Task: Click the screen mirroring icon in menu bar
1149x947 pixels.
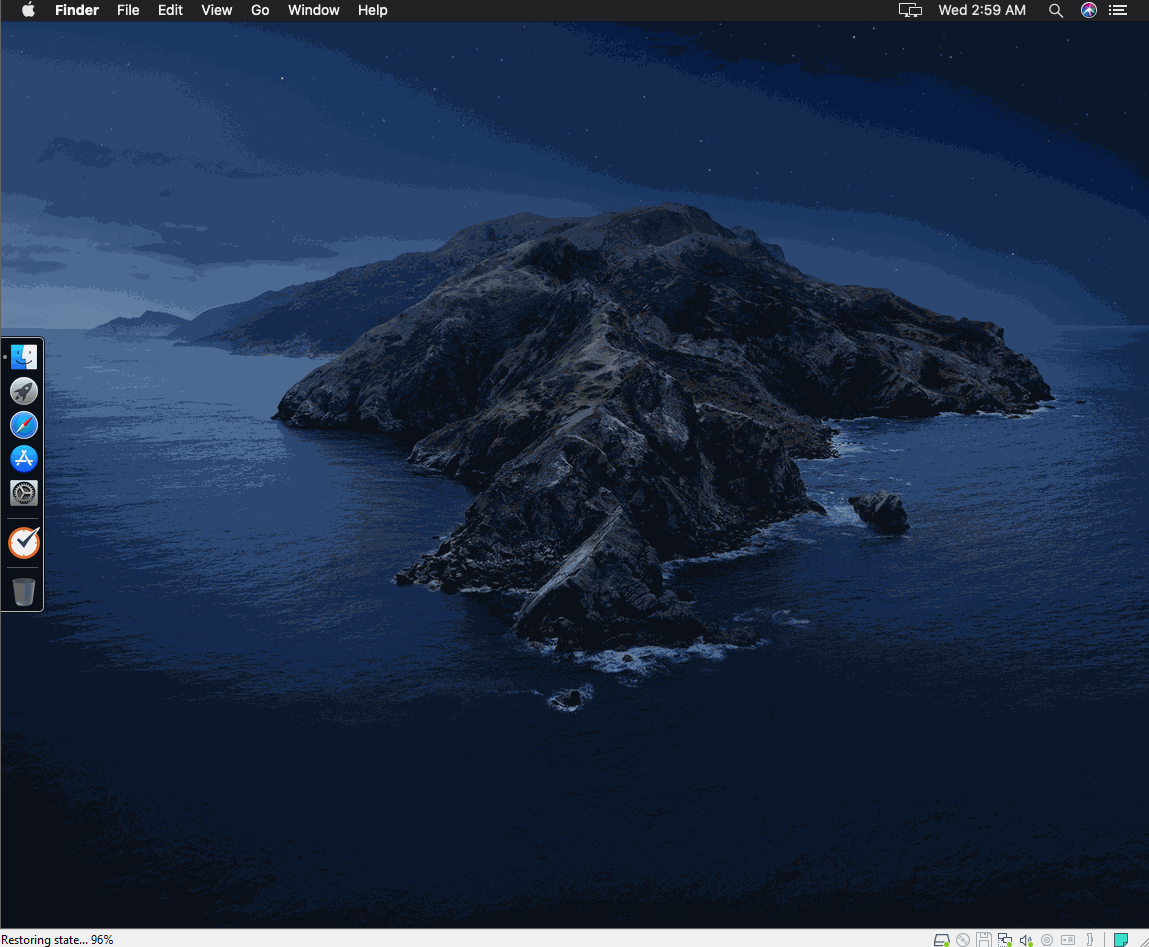Action: 910,10
